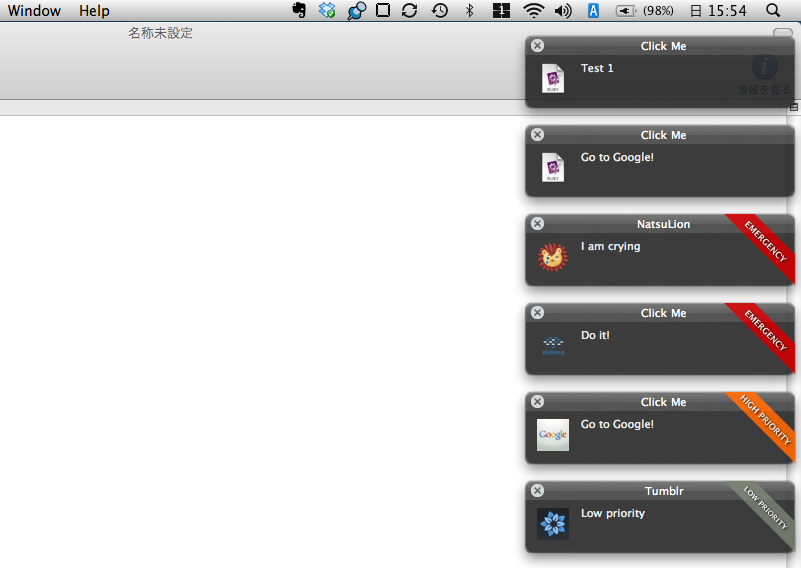Open the Dropbox menu bar icon

coord(327,11)
